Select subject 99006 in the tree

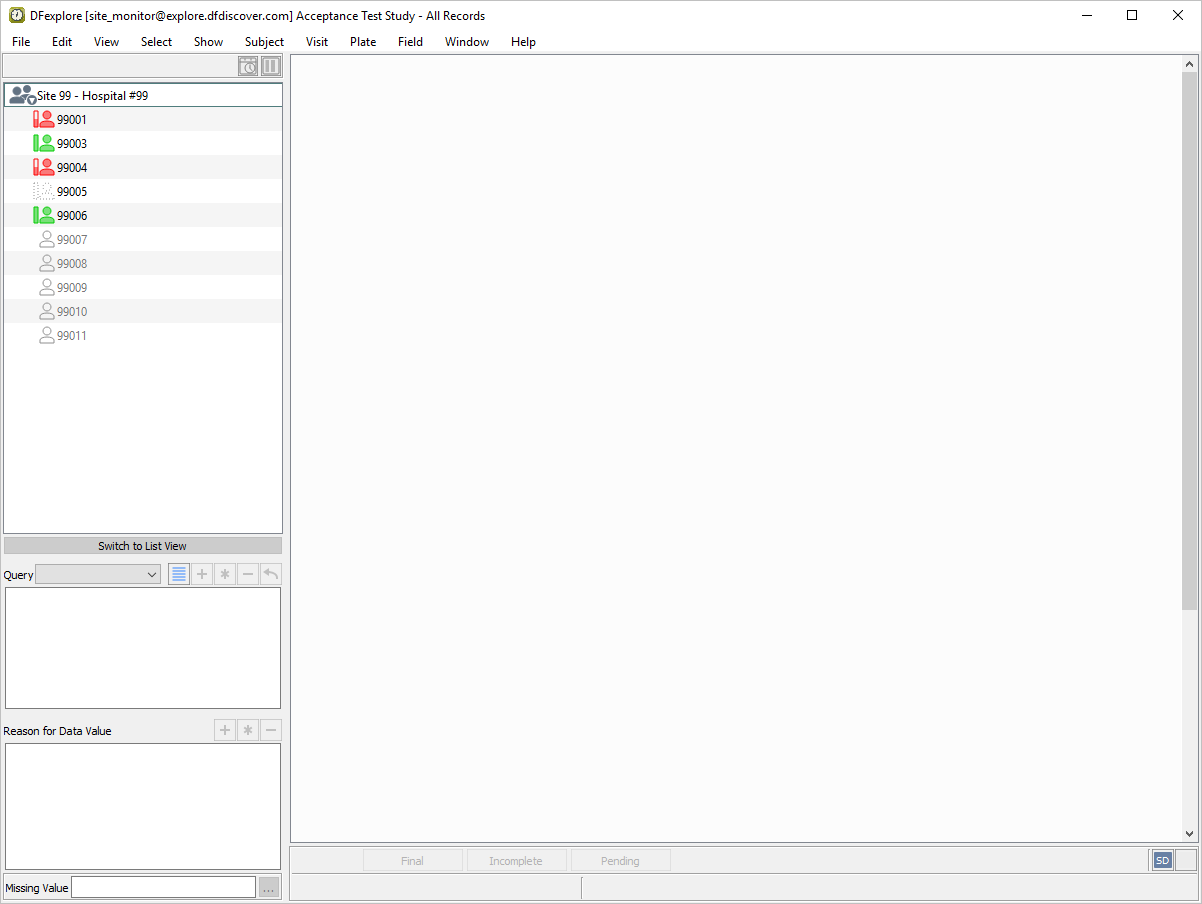click(72, 216)
